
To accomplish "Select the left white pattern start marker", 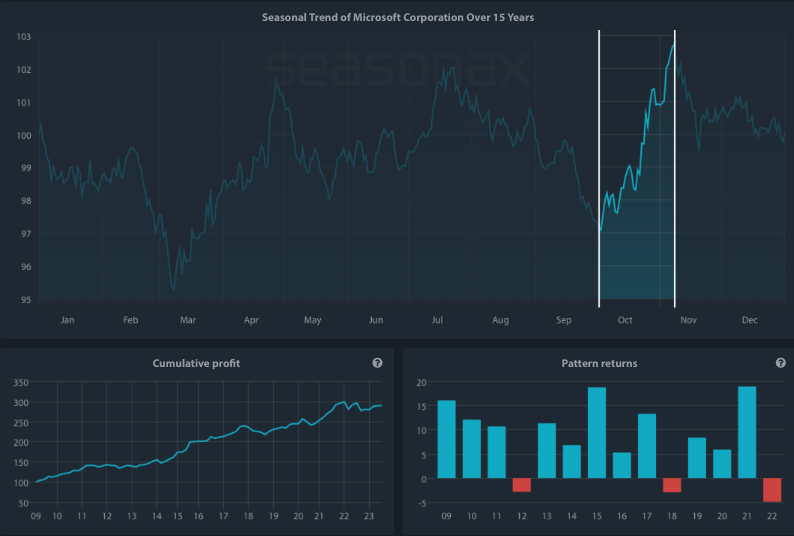I will (599, 169).
